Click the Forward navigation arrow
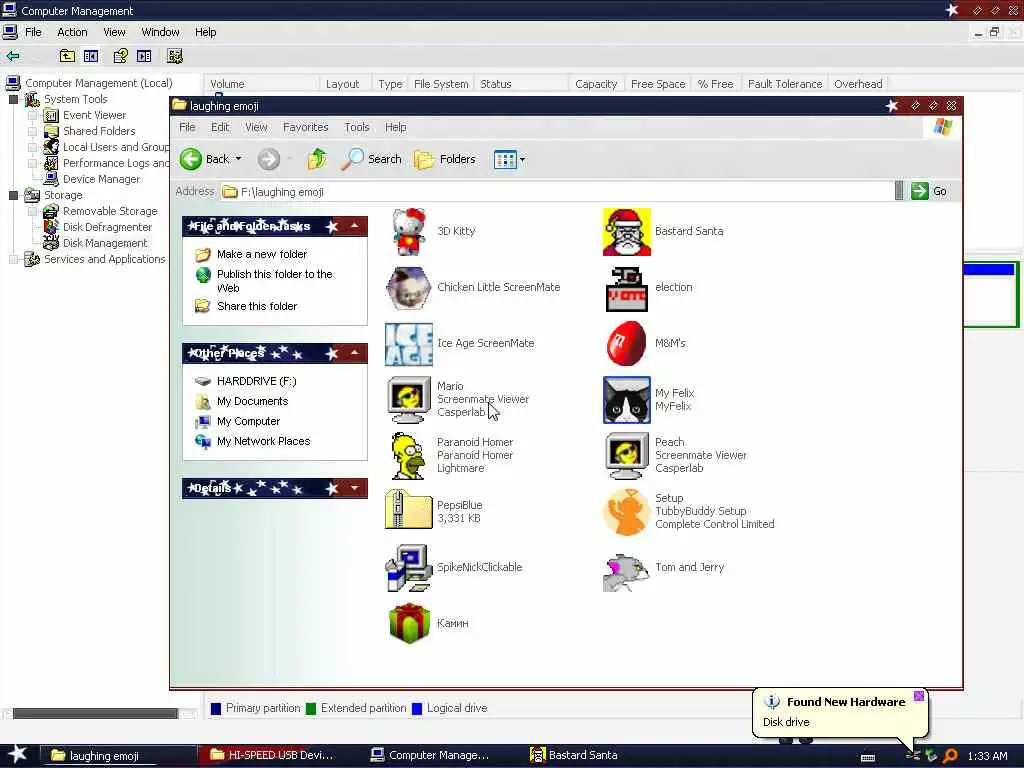1024x768 pixels. point(268,159)
